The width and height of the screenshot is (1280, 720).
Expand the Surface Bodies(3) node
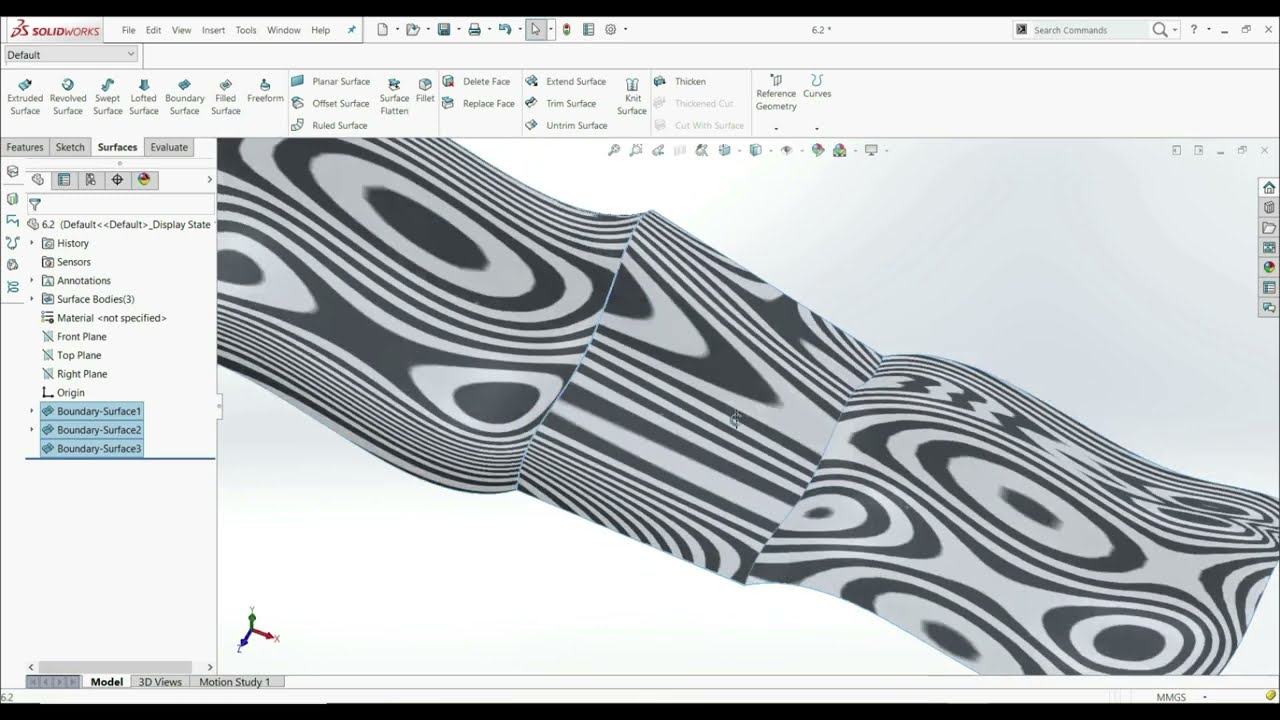(x=31, y=299)
